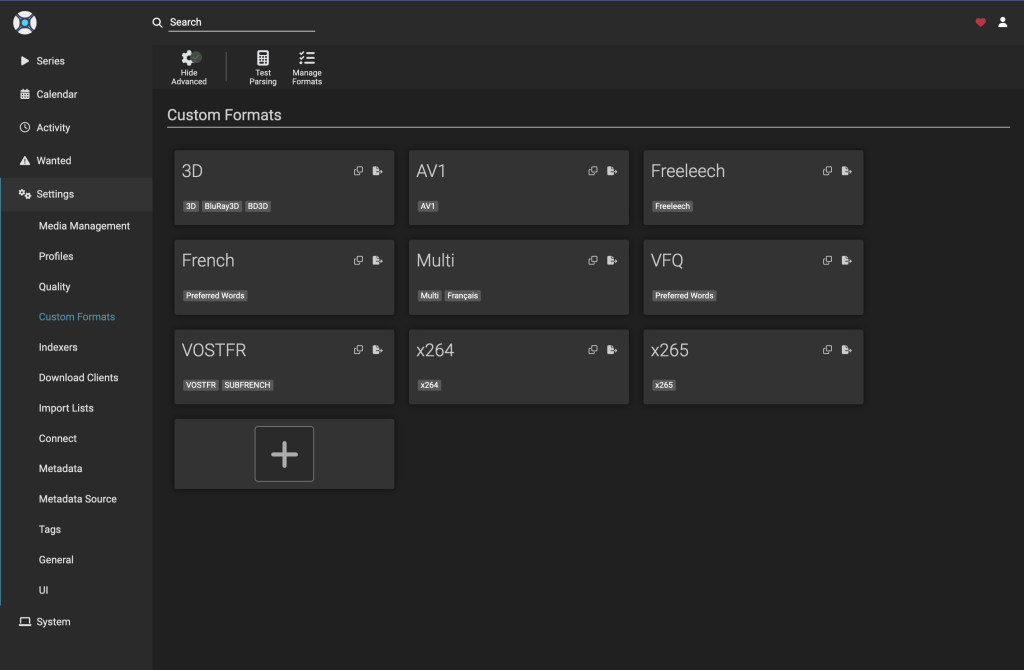The image size is (1024, 670).
Task: Export the AV1 custom format
Action: click(x=612, y=171)
